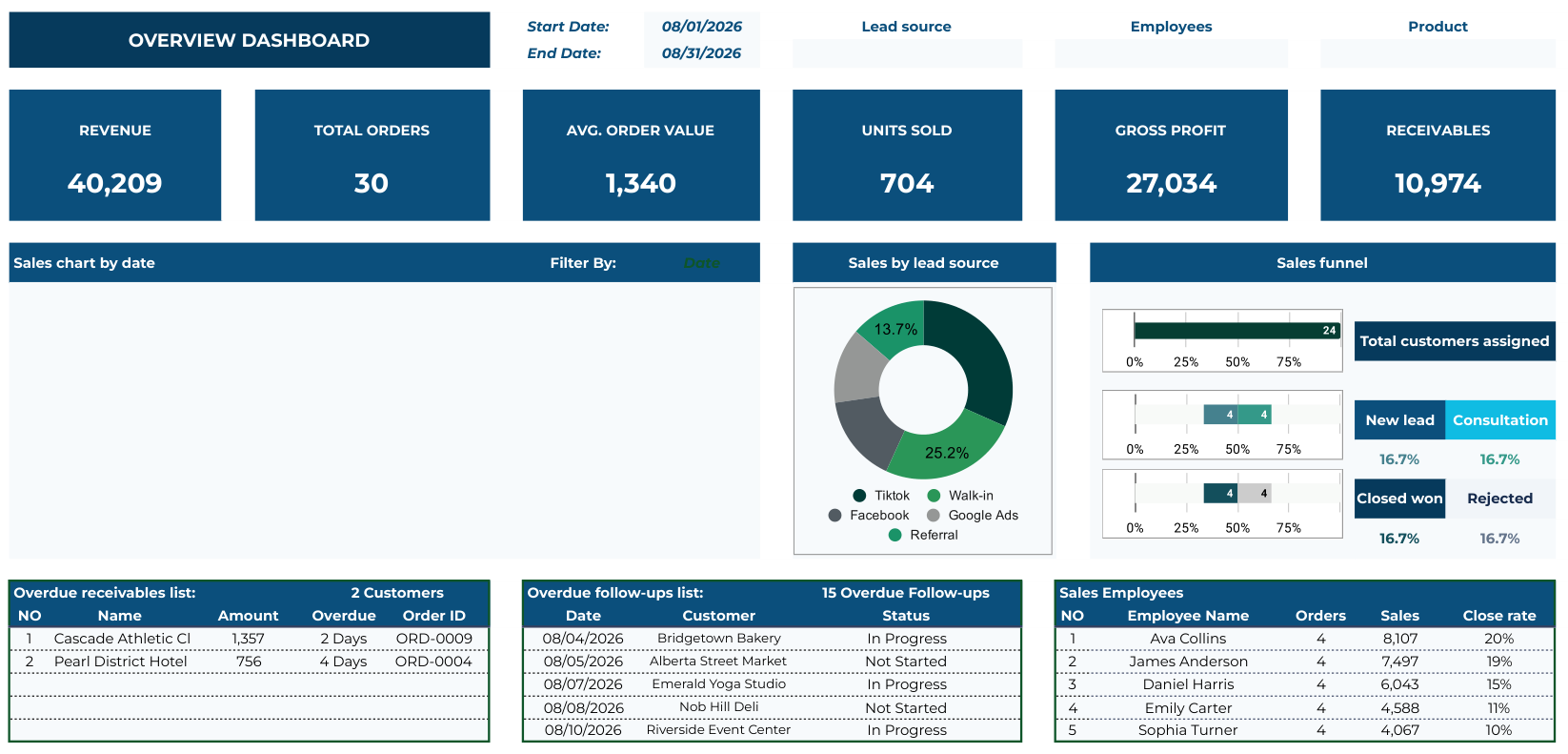Select order ID ORD-0009

[x=434, y=639]
